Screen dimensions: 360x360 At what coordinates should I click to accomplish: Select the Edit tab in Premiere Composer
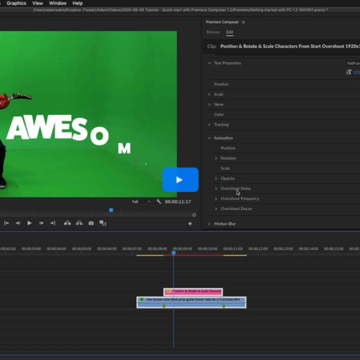(230, 32)
